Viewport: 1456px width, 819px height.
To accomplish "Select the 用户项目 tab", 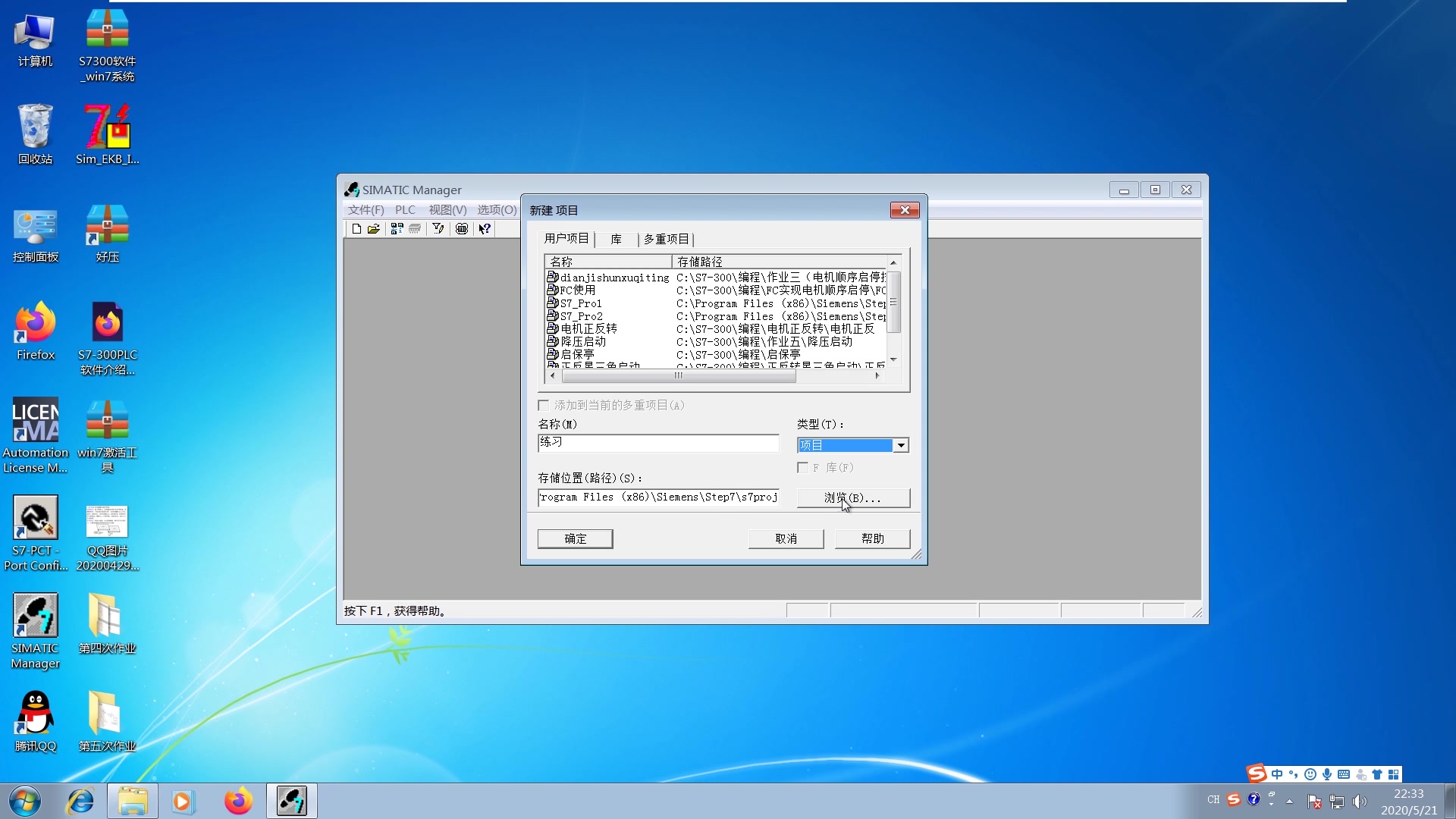I will 566,238.
